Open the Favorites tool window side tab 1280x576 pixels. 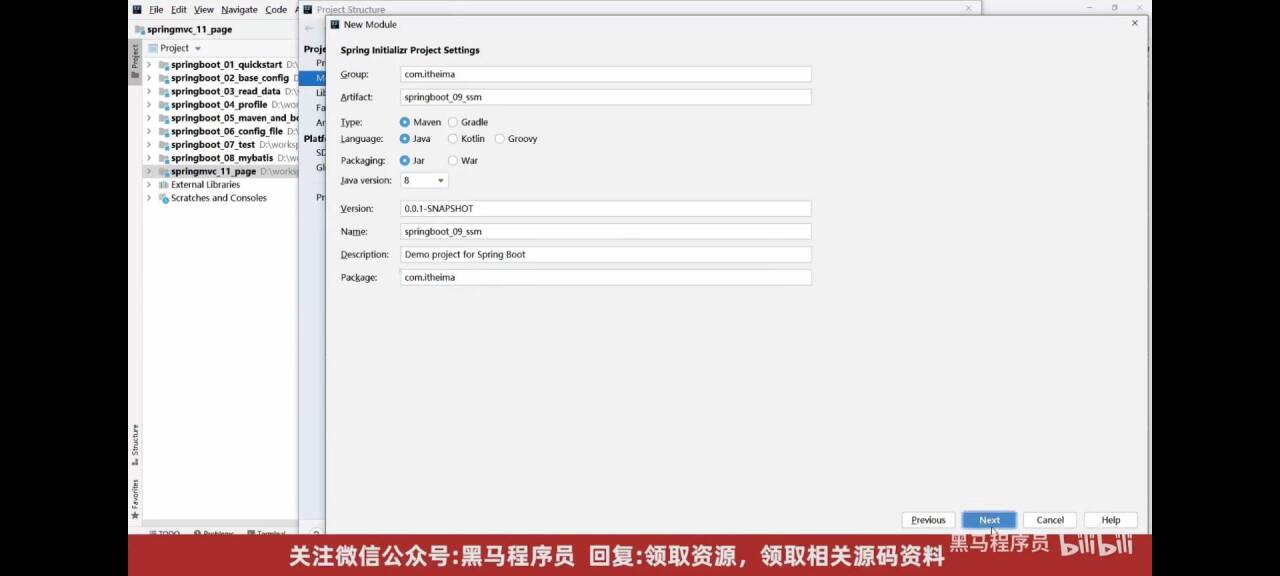(x=135, y=498)
